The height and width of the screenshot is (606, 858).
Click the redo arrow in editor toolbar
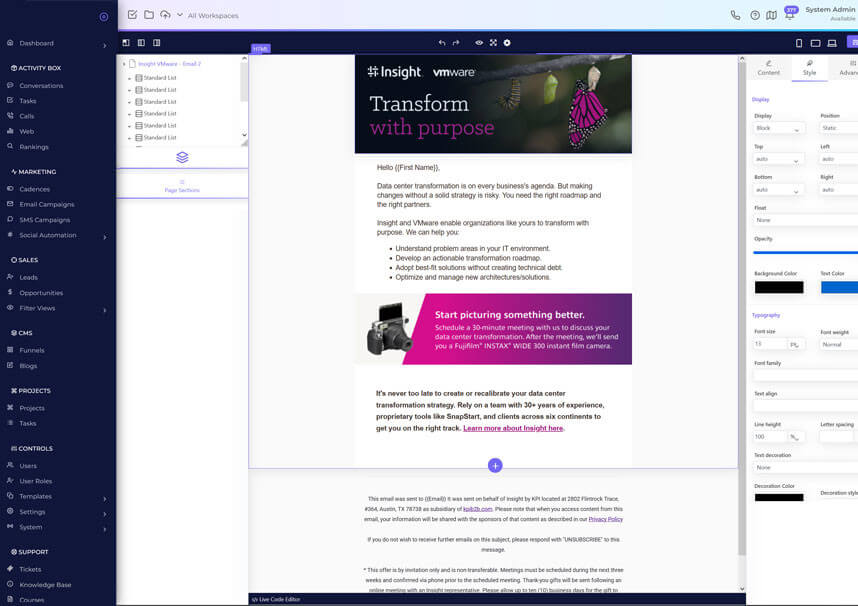456,43
